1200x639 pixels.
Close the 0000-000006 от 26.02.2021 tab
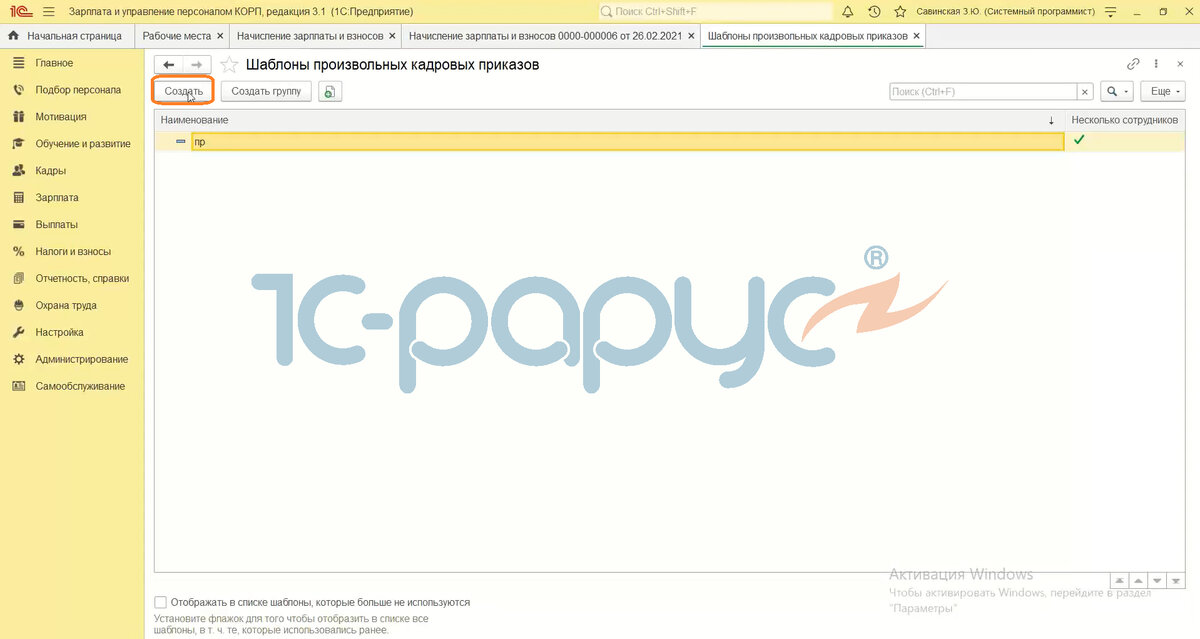693,35
